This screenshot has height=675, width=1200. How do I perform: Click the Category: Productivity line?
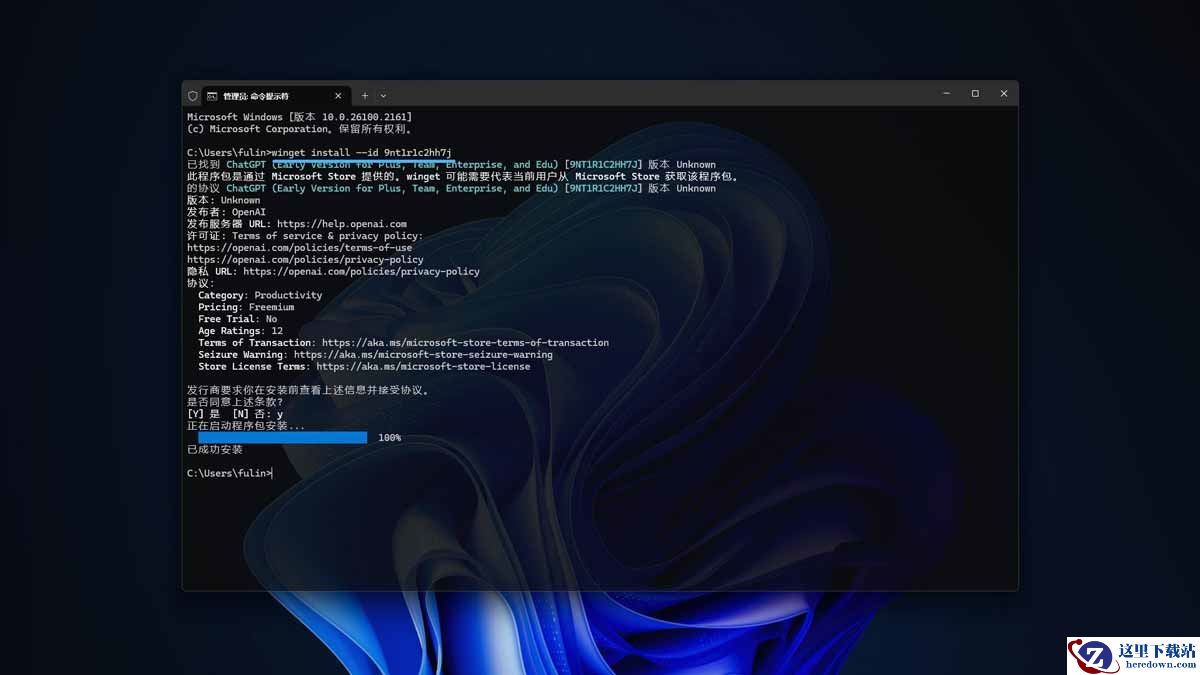coord(260,296)
